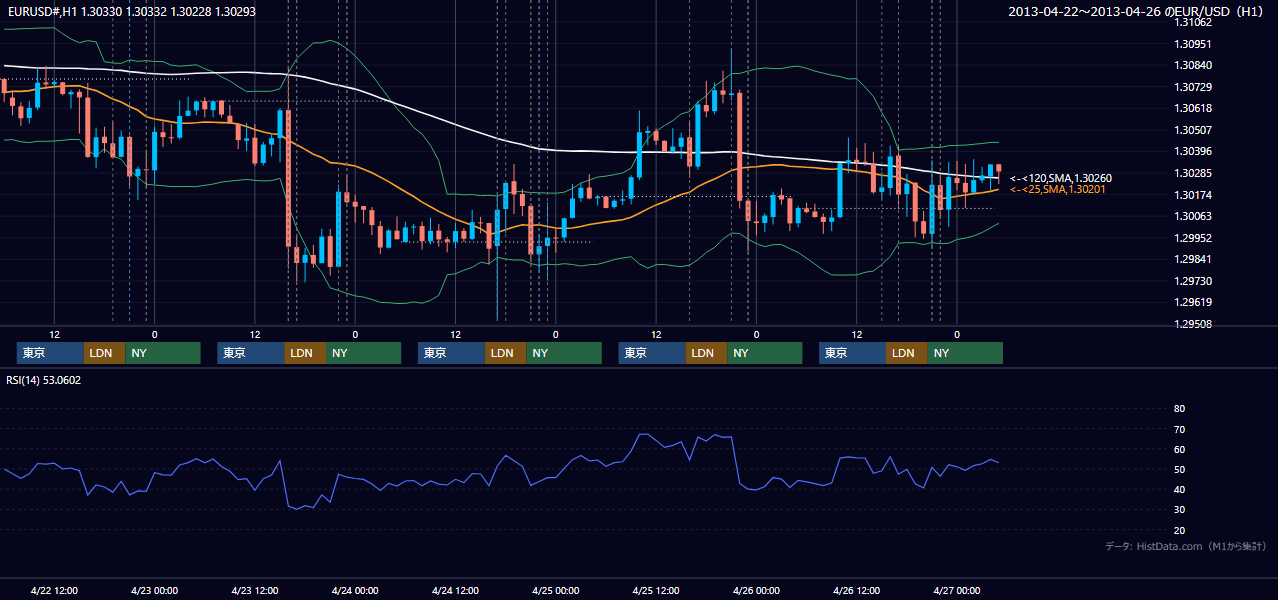This screenshot has height=600, width=1278.
Task: Click price axis value 1.30396
Action: coord(1193,151)
